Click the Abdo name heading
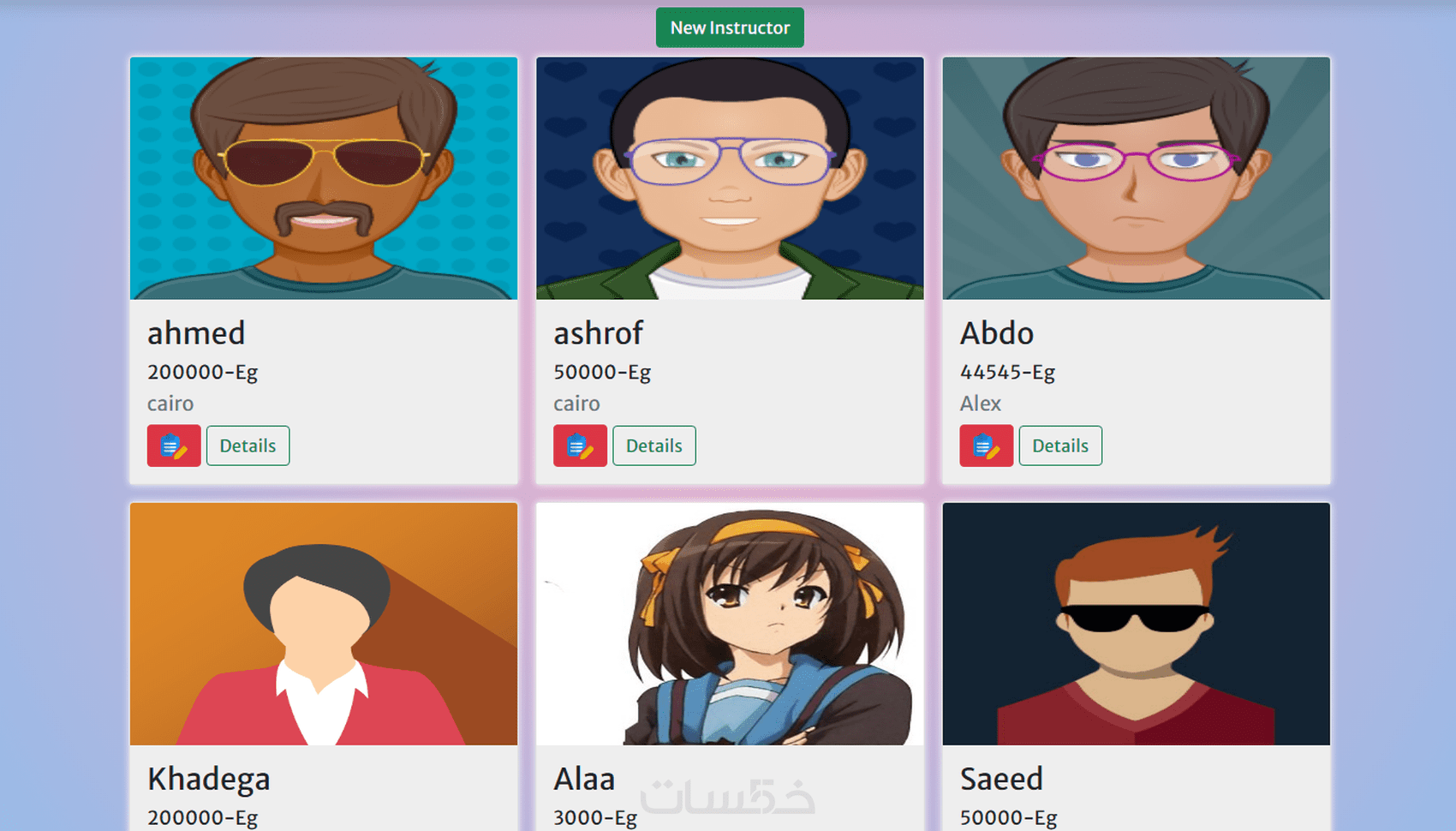The width and height of the screenshot is (1456, 831). click(x=997, y=333)
